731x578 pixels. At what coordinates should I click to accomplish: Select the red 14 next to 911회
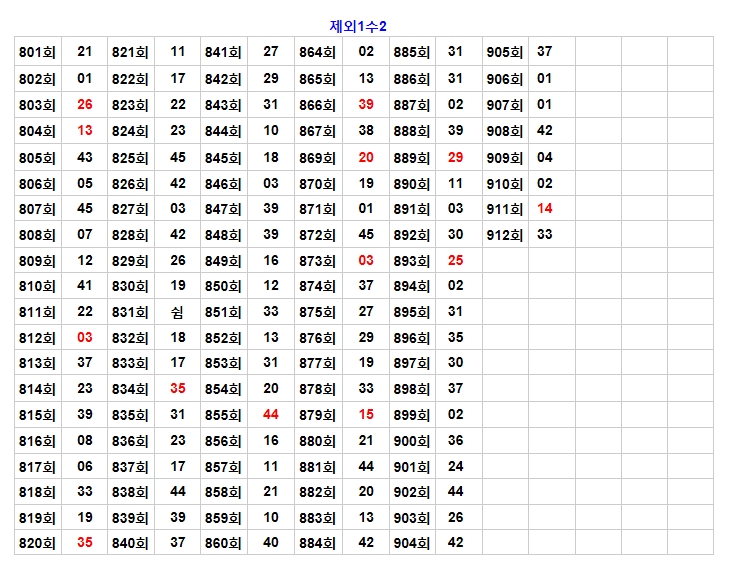click(x=545, y=209)
